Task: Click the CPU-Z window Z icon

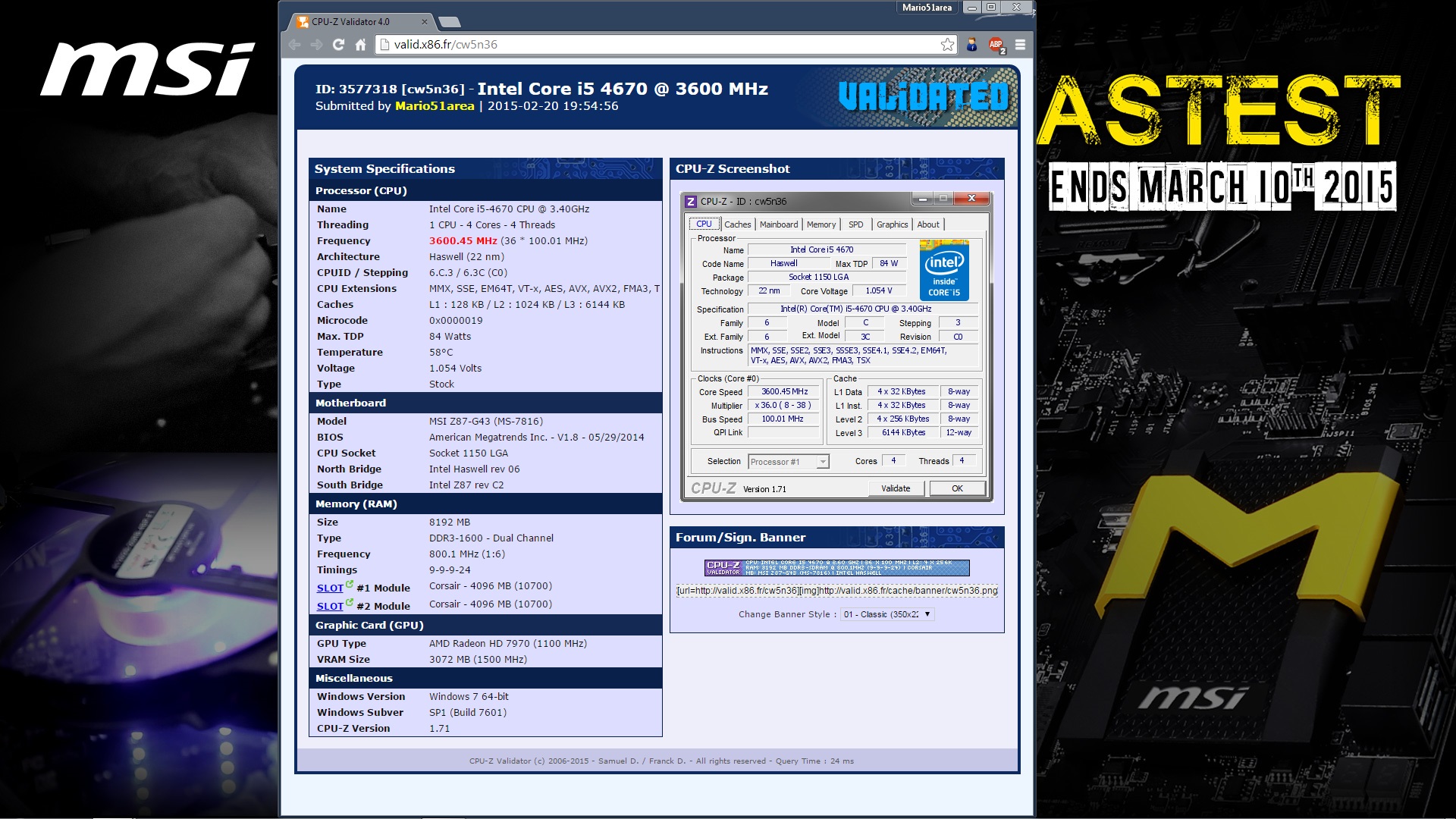Action: click(690, 202)
